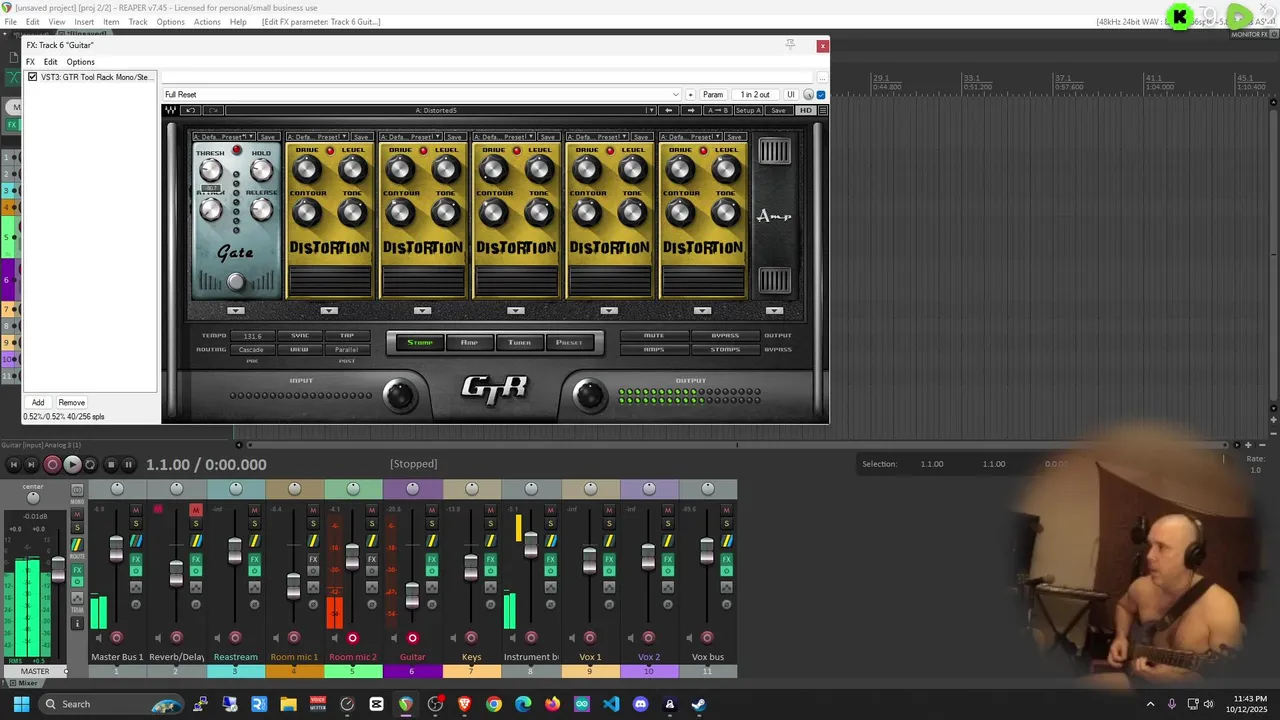Toggle the master Mono button
Viewport: 1280px width, 720px height.
77,489
